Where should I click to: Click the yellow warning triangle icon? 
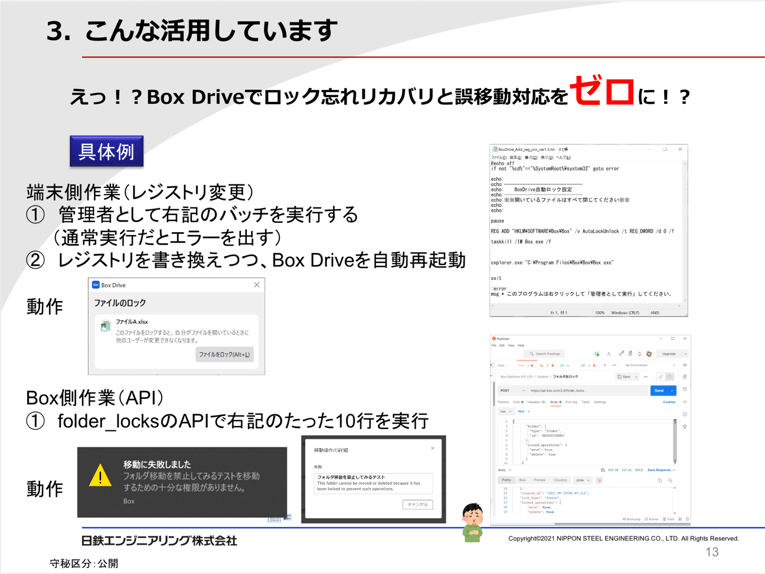pos(100,475)
